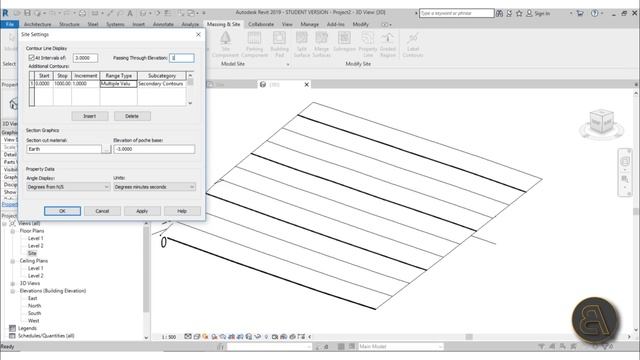Click Delete to remove contour row
The image size is (640, 360).
click(132, 116)
